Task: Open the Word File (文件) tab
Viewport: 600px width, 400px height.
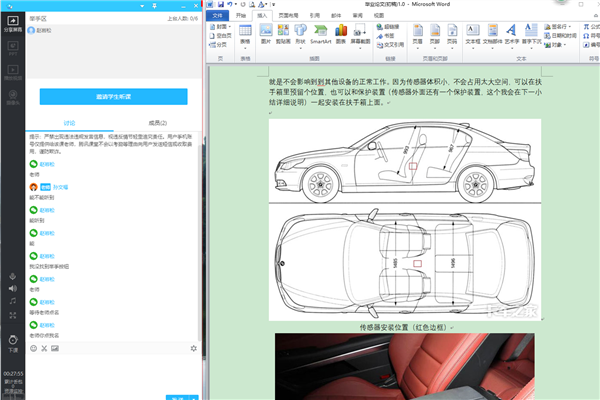Action: coord(217,15)
